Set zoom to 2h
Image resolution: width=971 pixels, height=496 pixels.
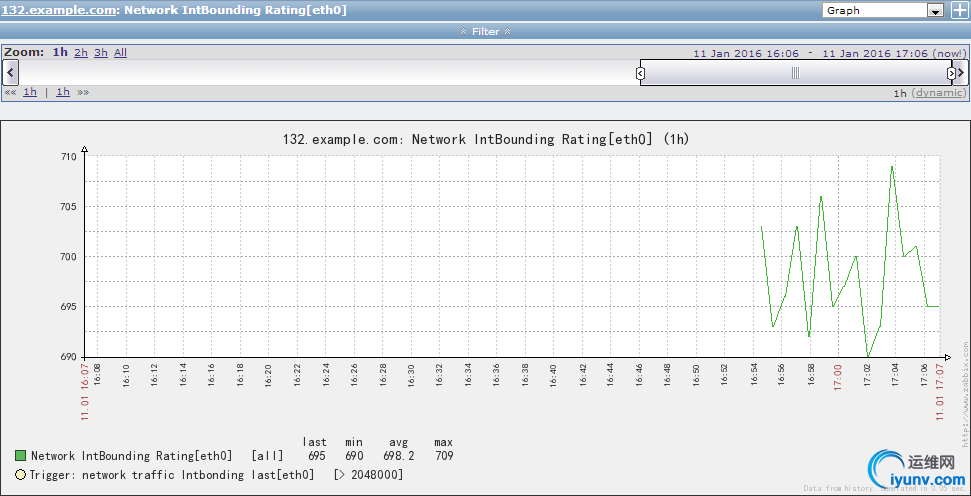81,53
